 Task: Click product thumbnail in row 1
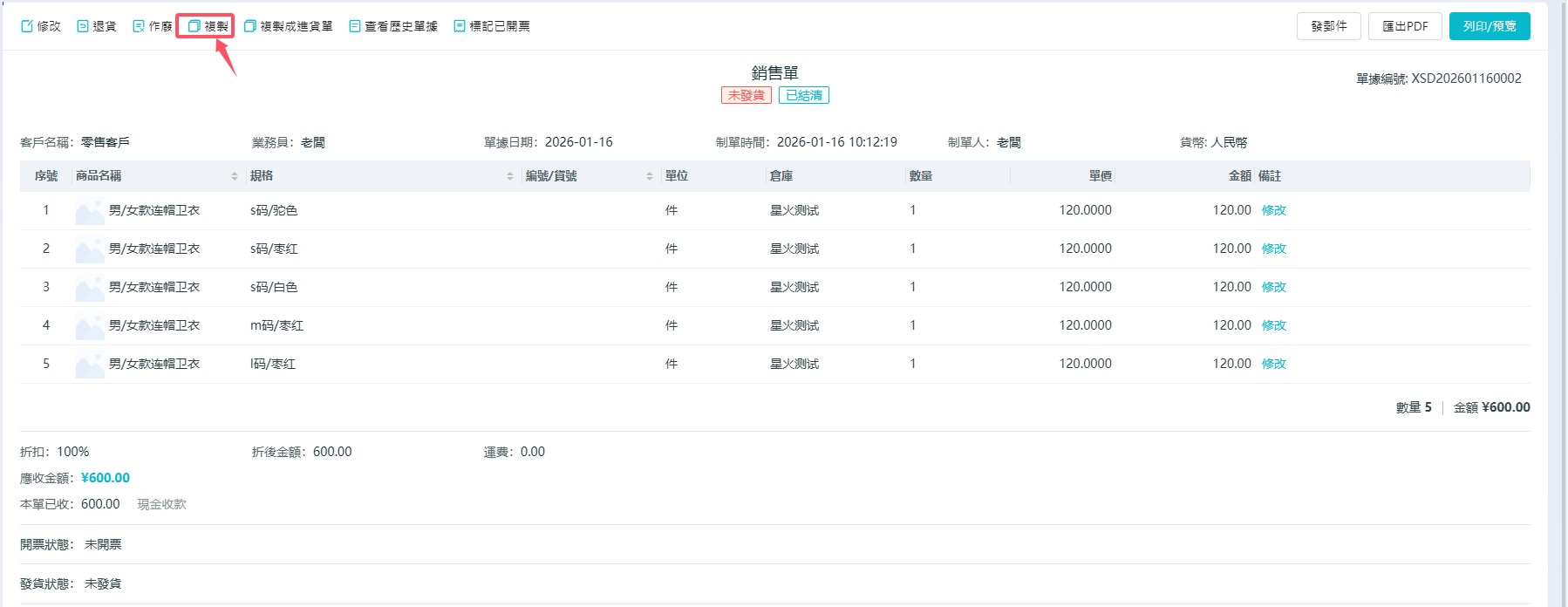pyautogui.click(x=90, y=211)
